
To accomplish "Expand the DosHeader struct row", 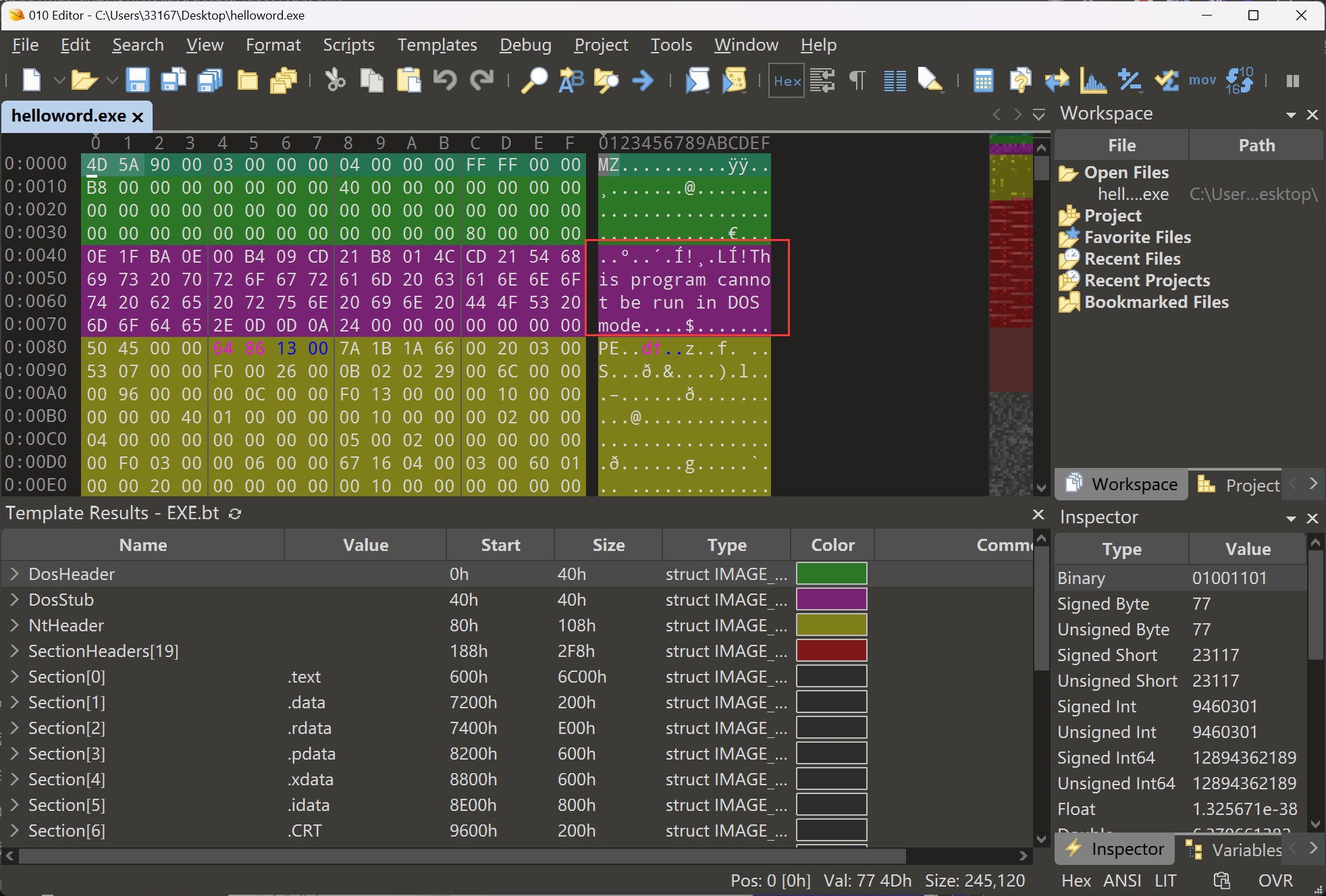I will click(x=14, y=574).
